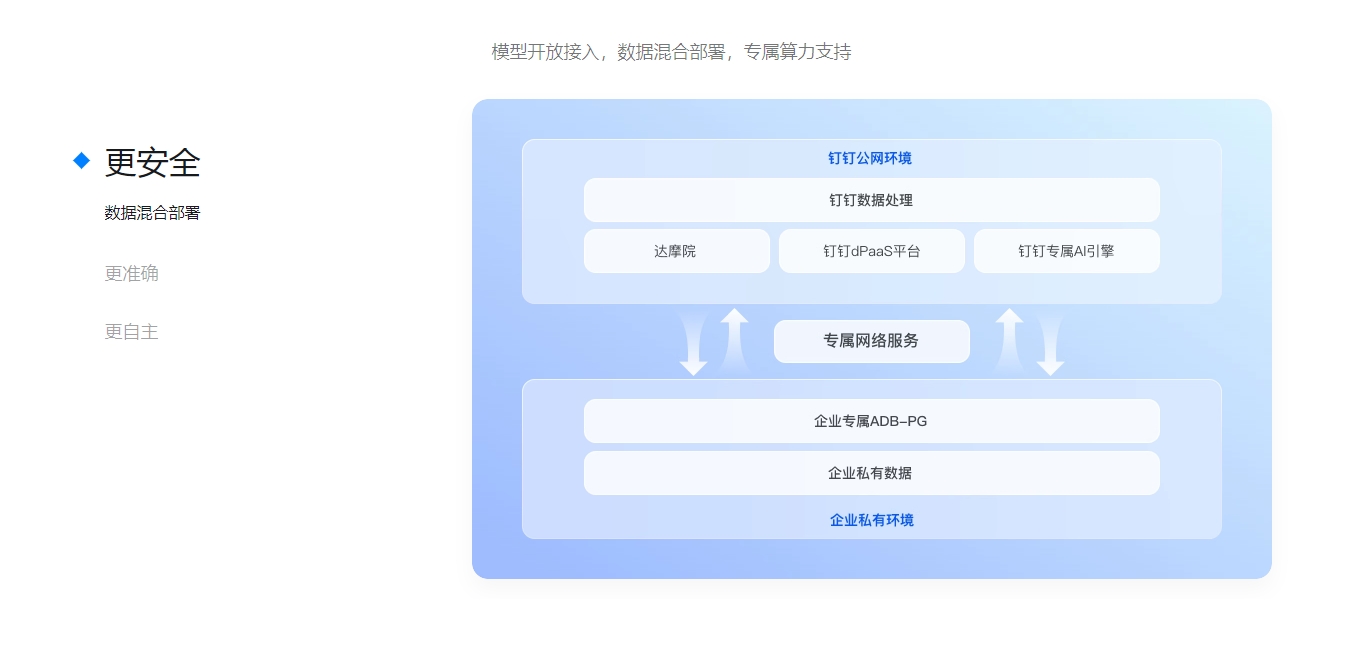Select the 企业私有数据 box

(x=871, y=473)
